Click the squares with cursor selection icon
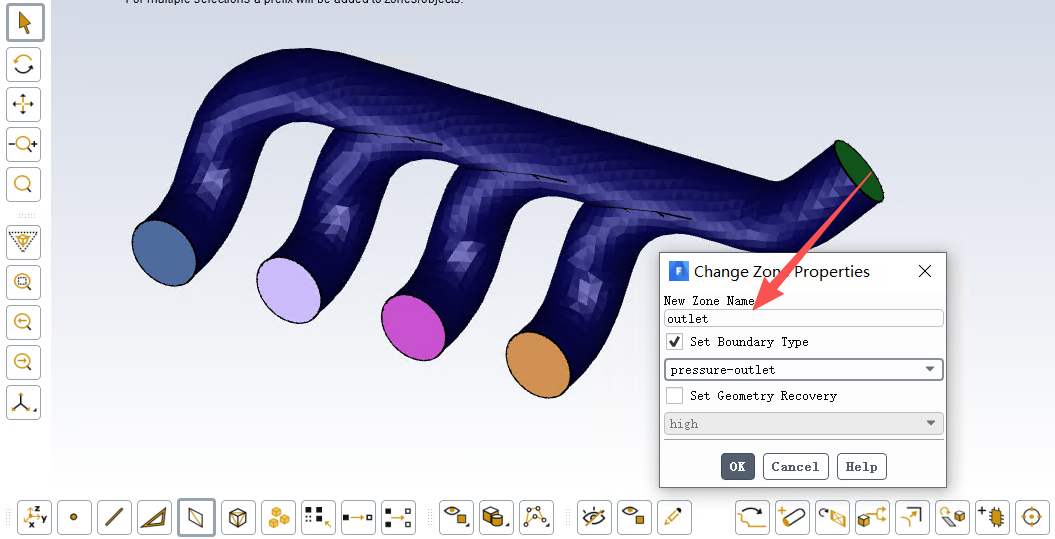Viewport: 1055px width, 539px height. tap(318, 517)
